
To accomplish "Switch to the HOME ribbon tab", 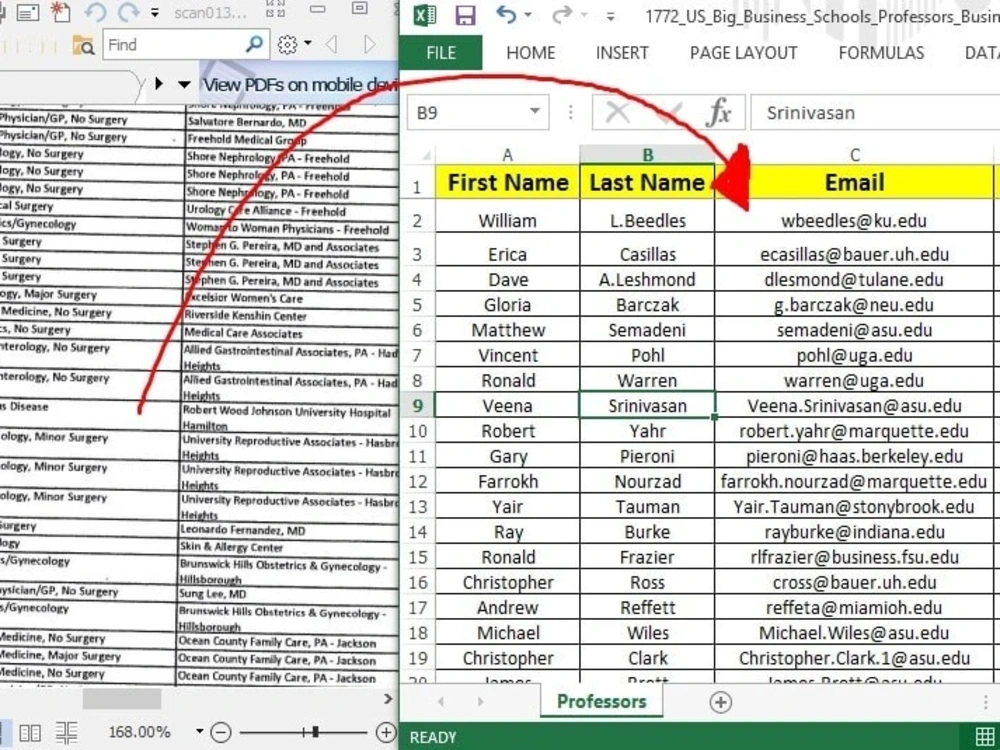I will pyautogui.click(x=531, y=53).
